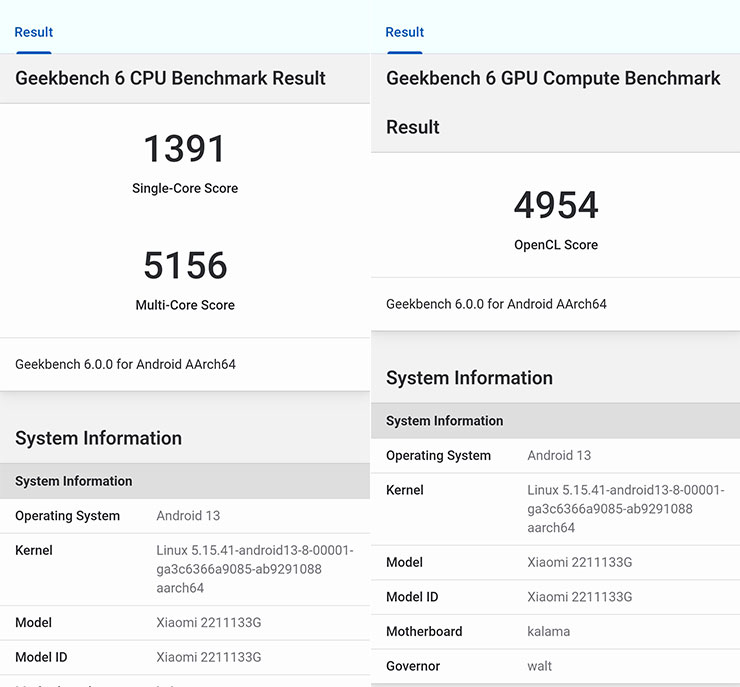Click the System Information table header in the GPU panel
Image resolution: width=740 pixels, height=687 pixels.
click(555, 420)
